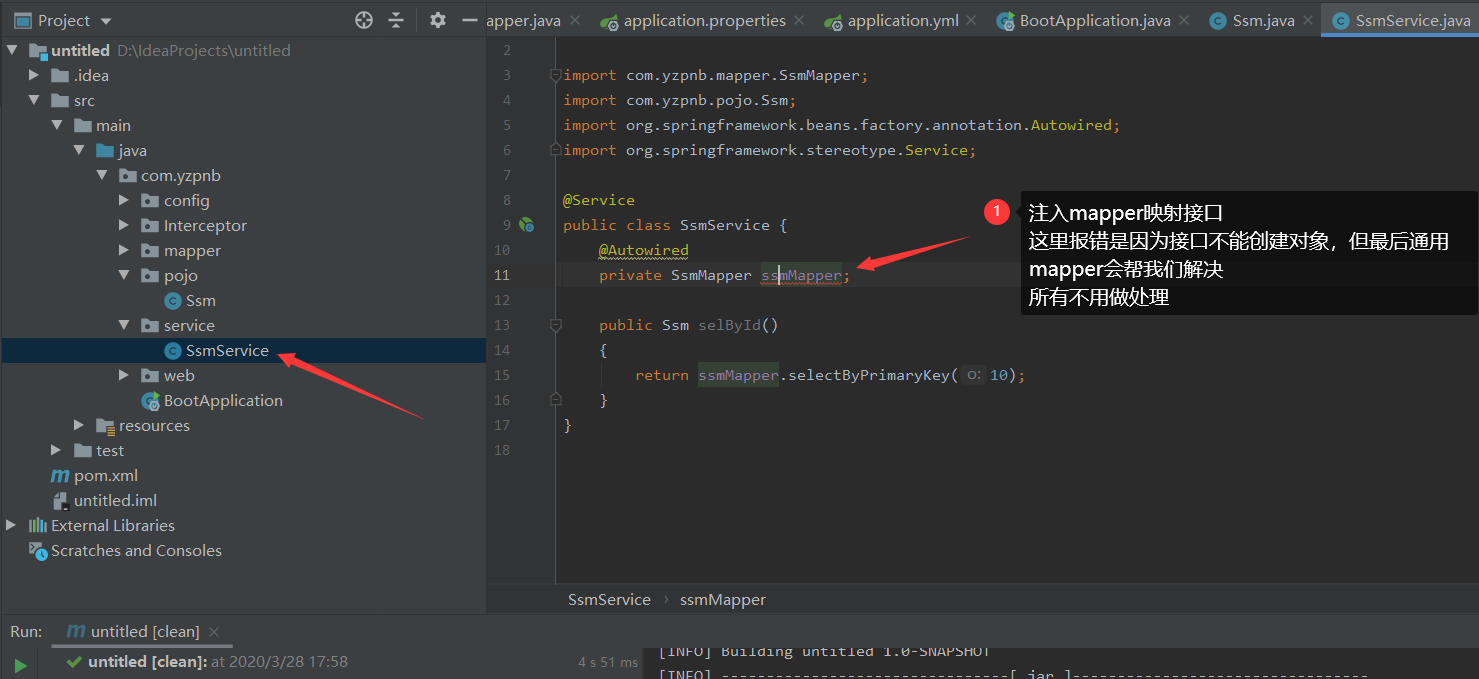Click the locate/scroll-from-source target icon
Image resolution: width=1479 pixels, height=679 pixels.
tap(364, 20)
